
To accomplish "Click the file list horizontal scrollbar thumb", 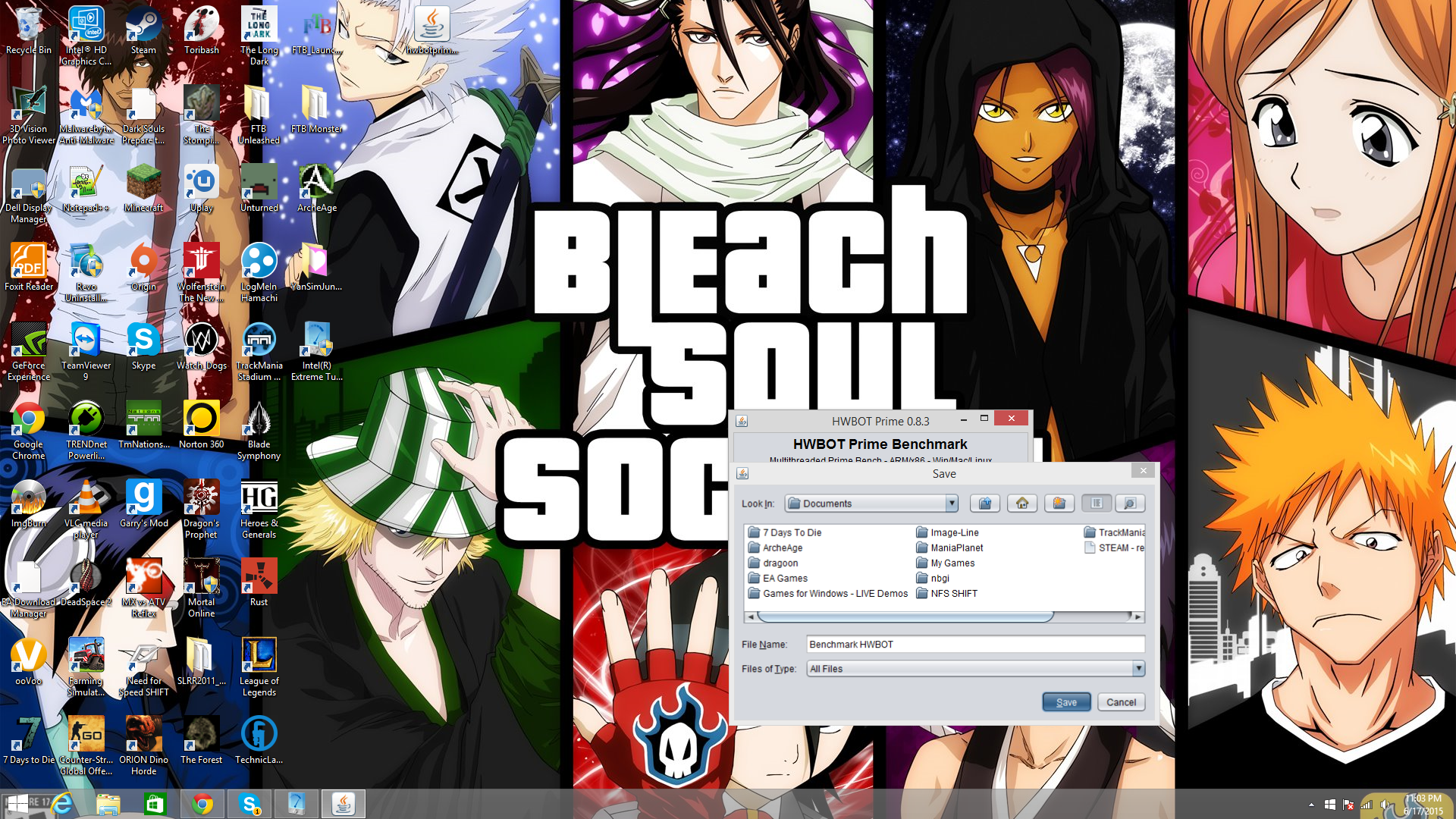I will click(905, 617).
